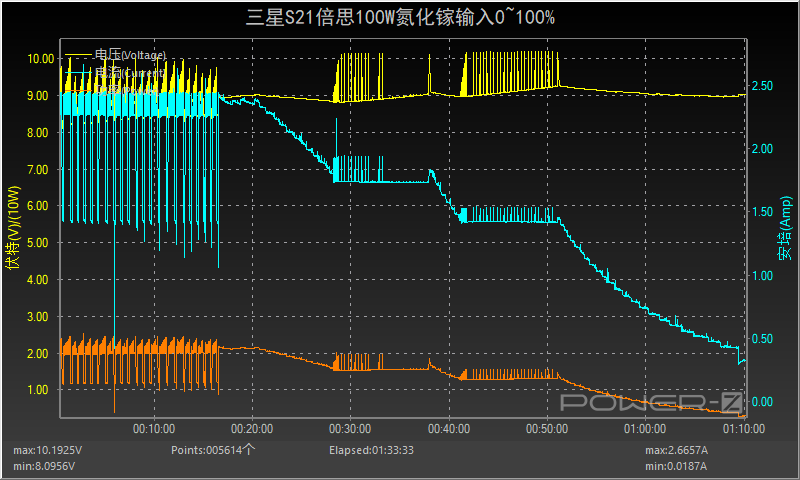Click the min:0.0187A readout
This screenshot has height=480, width=800.
676,466
